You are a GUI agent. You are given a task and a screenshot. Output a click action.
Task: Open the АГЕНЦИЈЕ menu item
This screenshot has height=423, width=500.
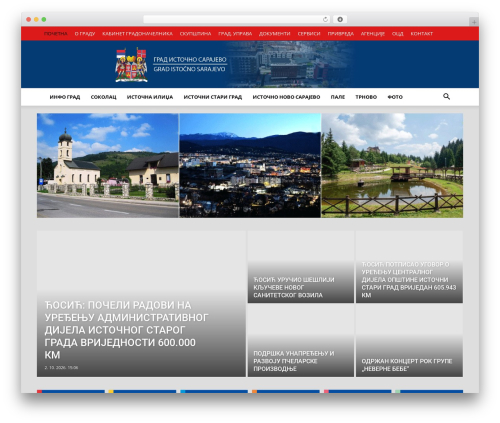pyautogui.click(x=373, y=34)
